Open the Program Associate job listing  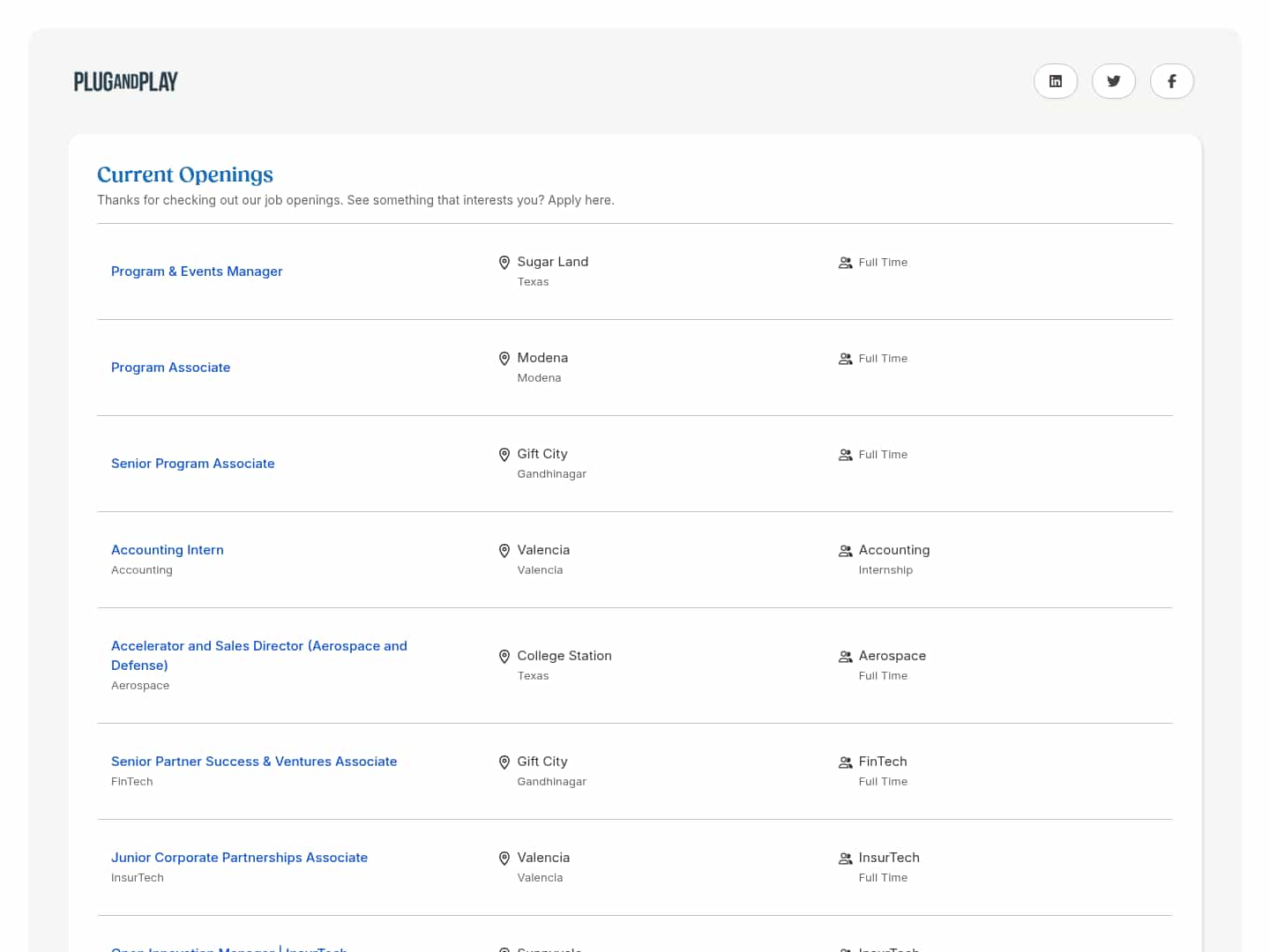coord(170,368)
